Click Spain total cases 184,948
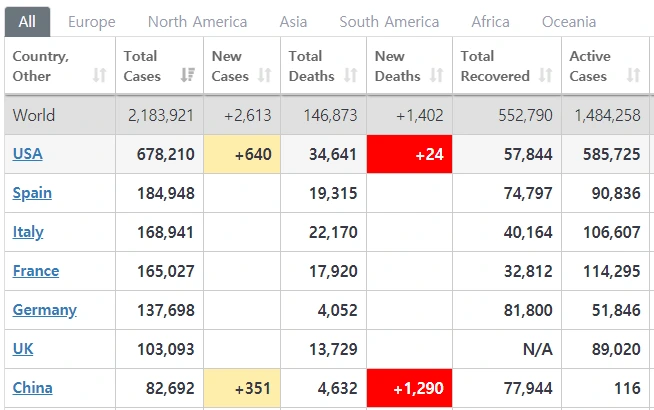Screen dimensions: 654x410 point(166,194)
